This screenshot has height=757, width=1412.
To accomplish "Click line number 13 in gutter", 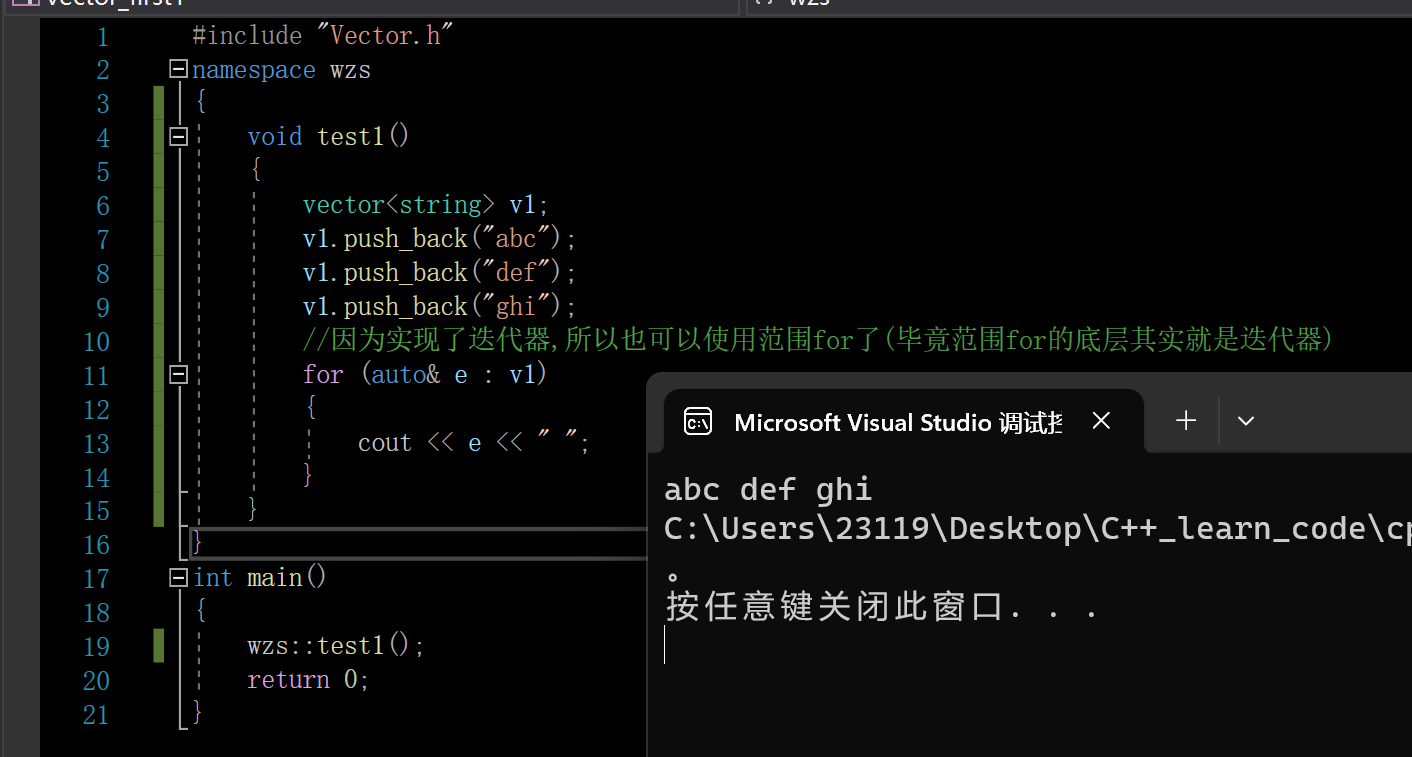I will (x=96, y=444).
